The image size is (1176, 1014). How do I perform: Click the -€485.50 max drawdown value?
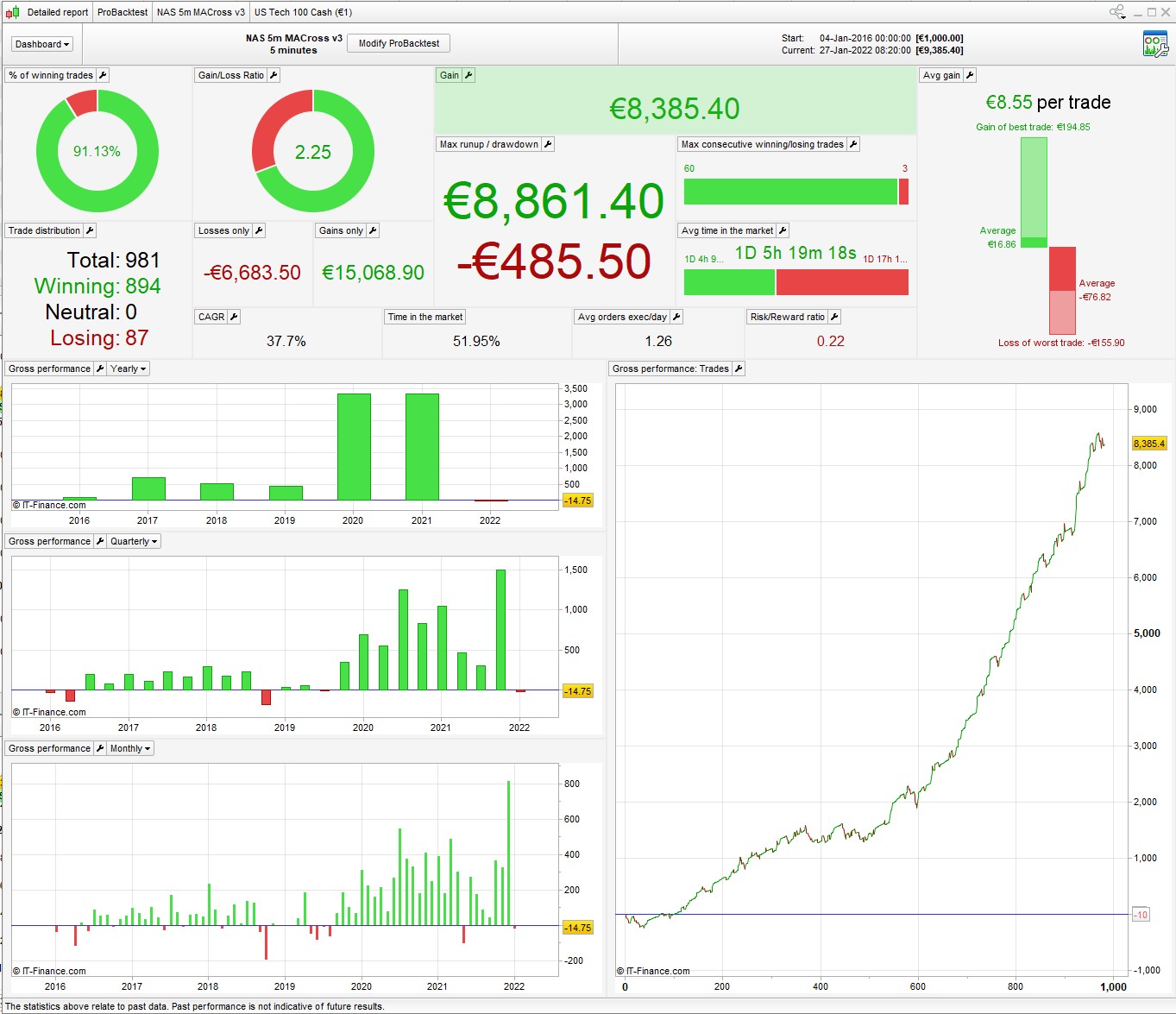coord(554,261)
